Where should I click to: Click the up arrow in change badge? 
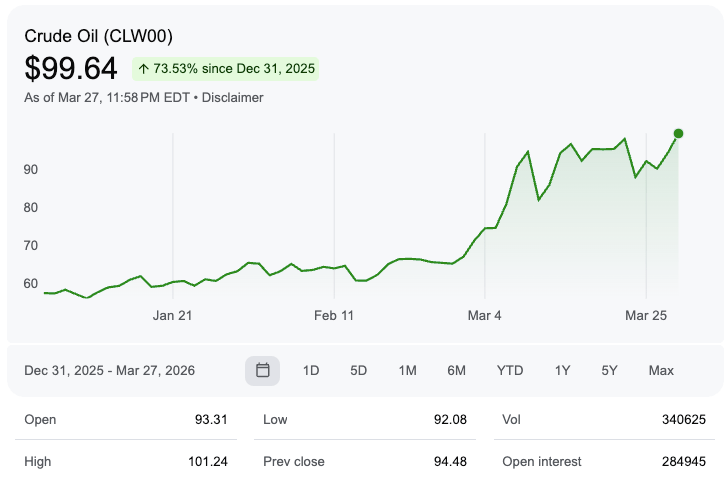[144, 69]
